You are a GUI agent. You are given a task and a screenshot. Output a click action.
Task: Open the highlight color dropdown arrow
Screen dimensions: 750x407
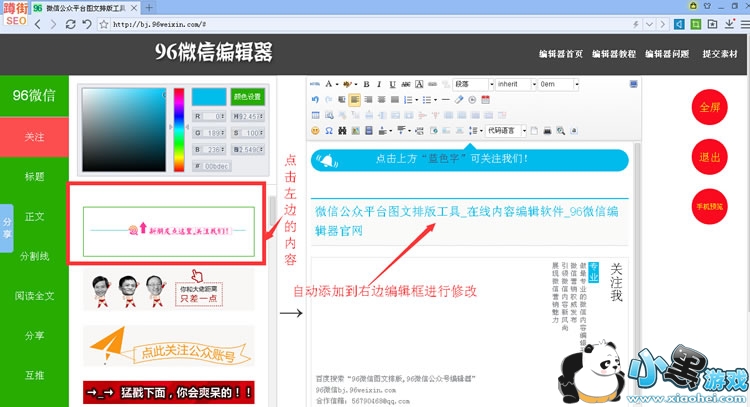[356, 85]
